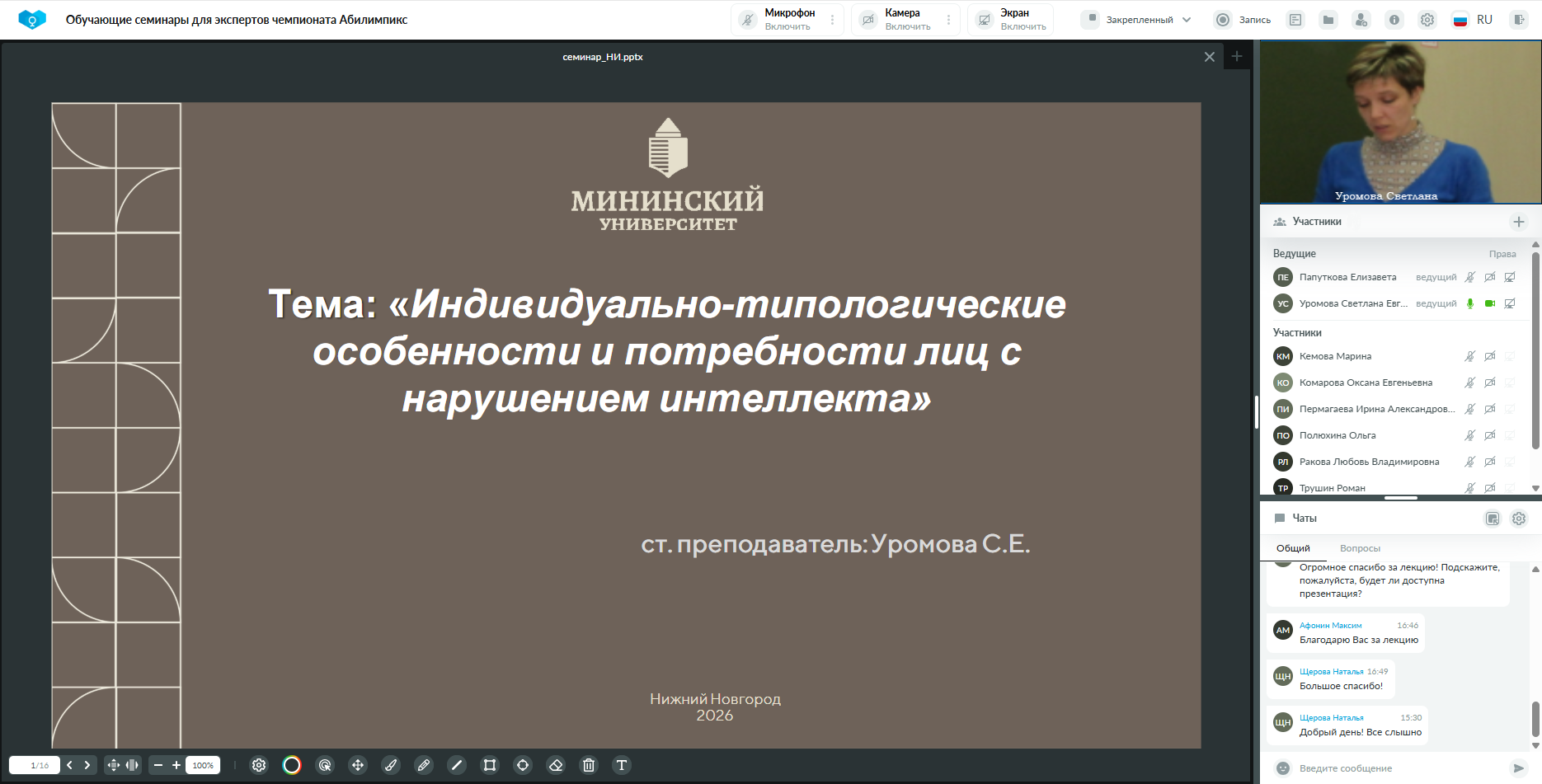Screen dimensions: 1542x784
Task: Open microphone options three-dot menu
Action: 832,20
